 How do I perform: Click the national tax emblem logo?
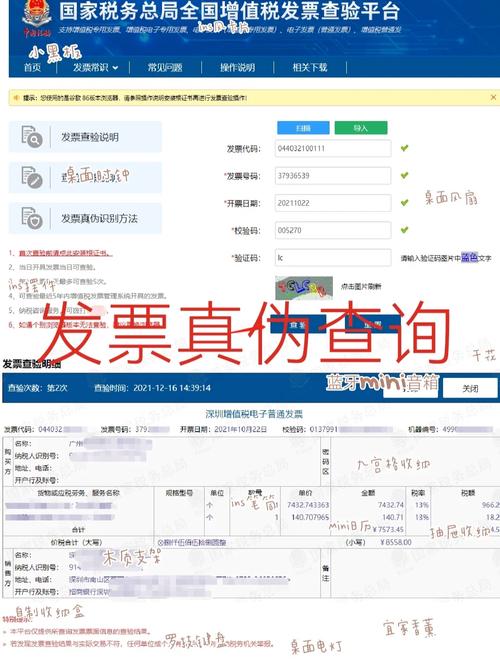point(37,17)
